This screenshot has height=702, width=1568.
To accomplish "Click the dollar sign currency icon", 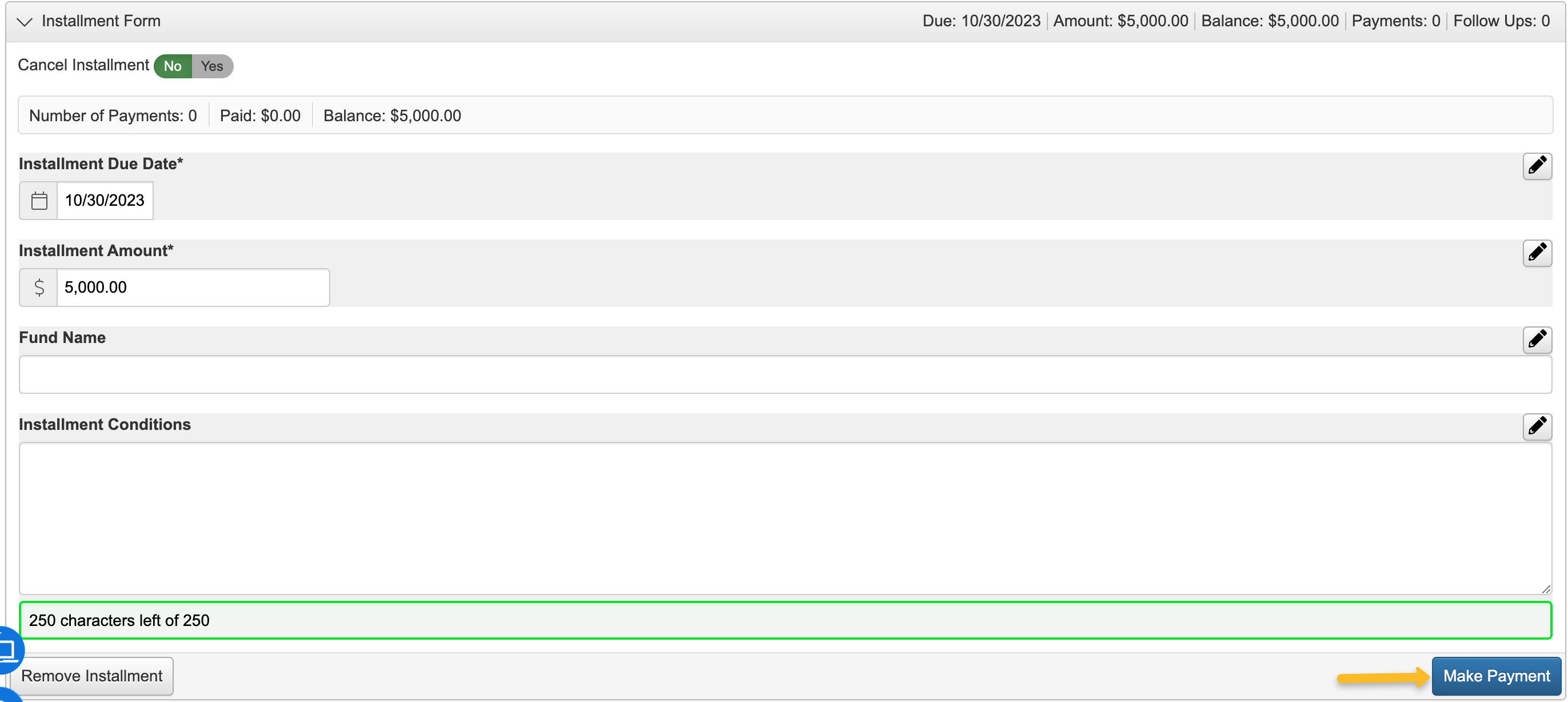I will pos(39,288).
